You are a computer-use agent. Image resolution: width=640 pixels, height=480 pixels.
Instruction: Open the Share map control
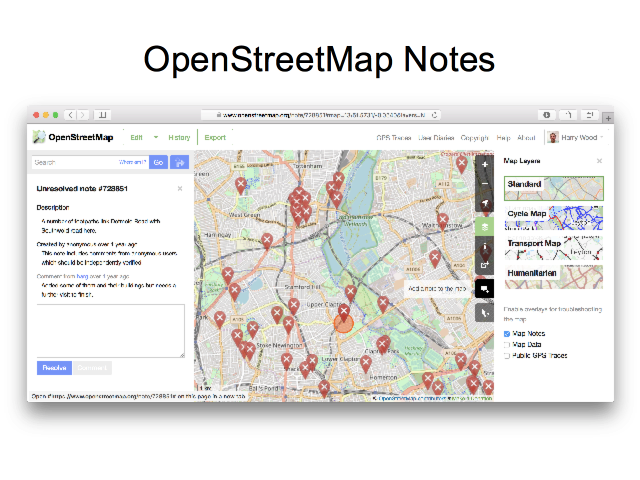tap(484, 265)
